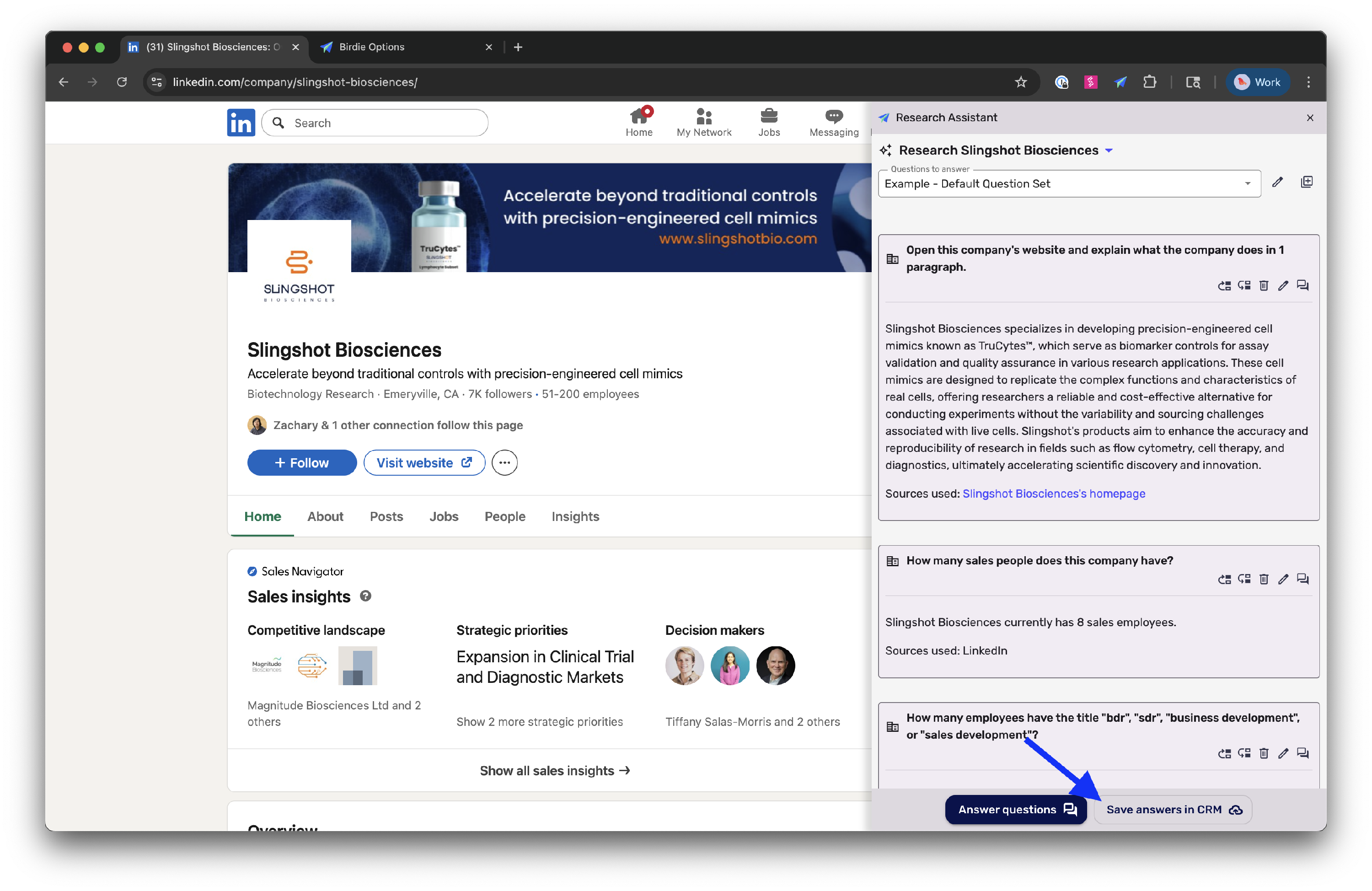Show all sales insights
Viewport: 1372px width, 891px height.
tap(555, 771)
